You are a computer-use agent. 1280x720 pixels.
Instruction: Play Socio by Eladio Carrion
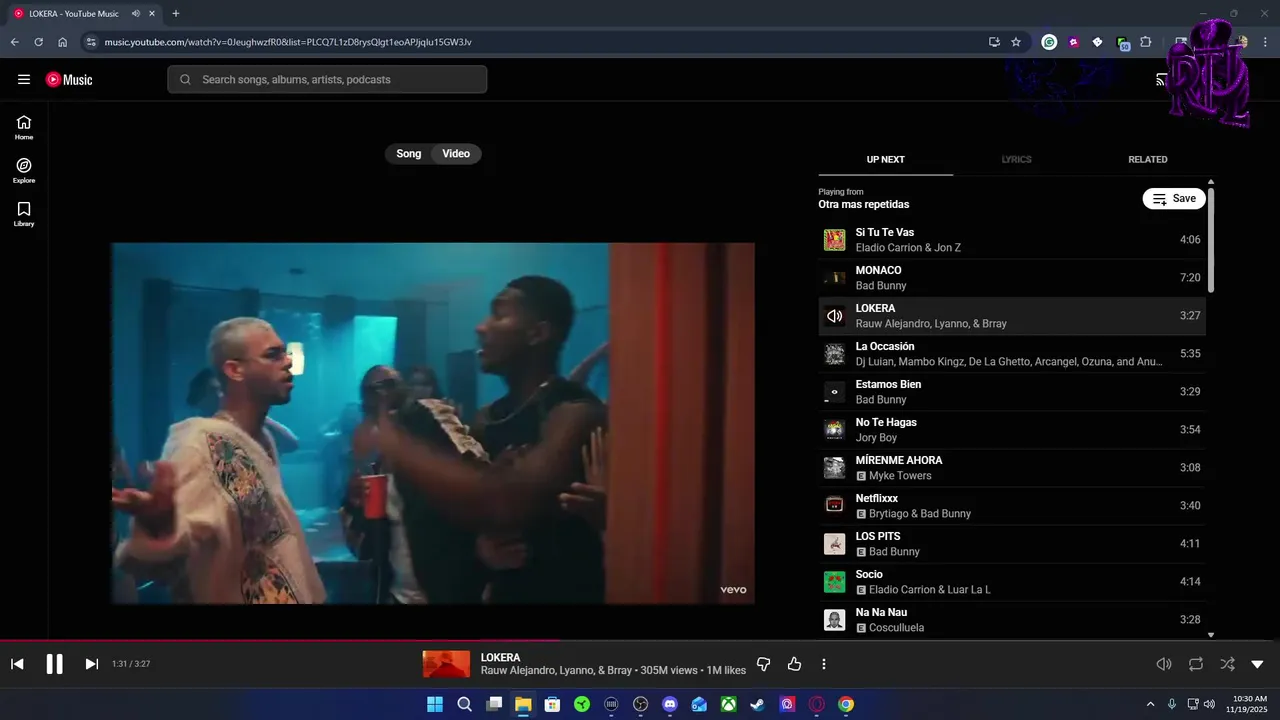pos(1012,582)
